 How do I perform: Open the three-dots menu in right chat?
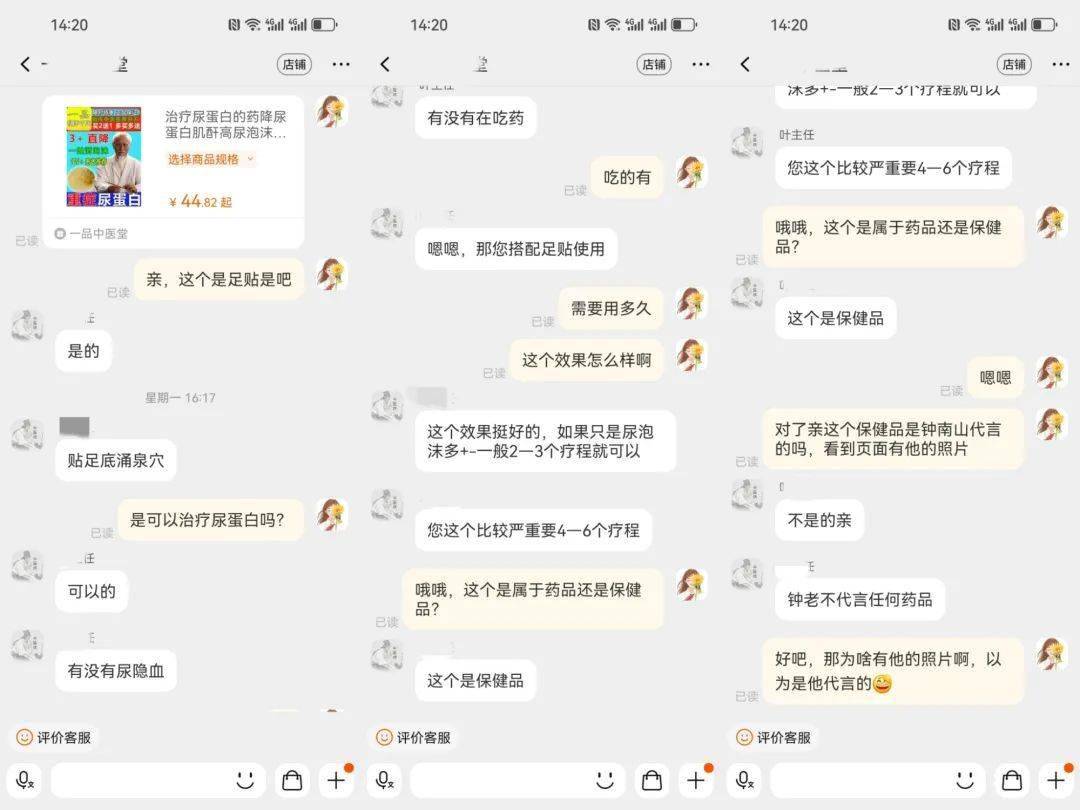pyautogui.click(x=1061, y=64)
